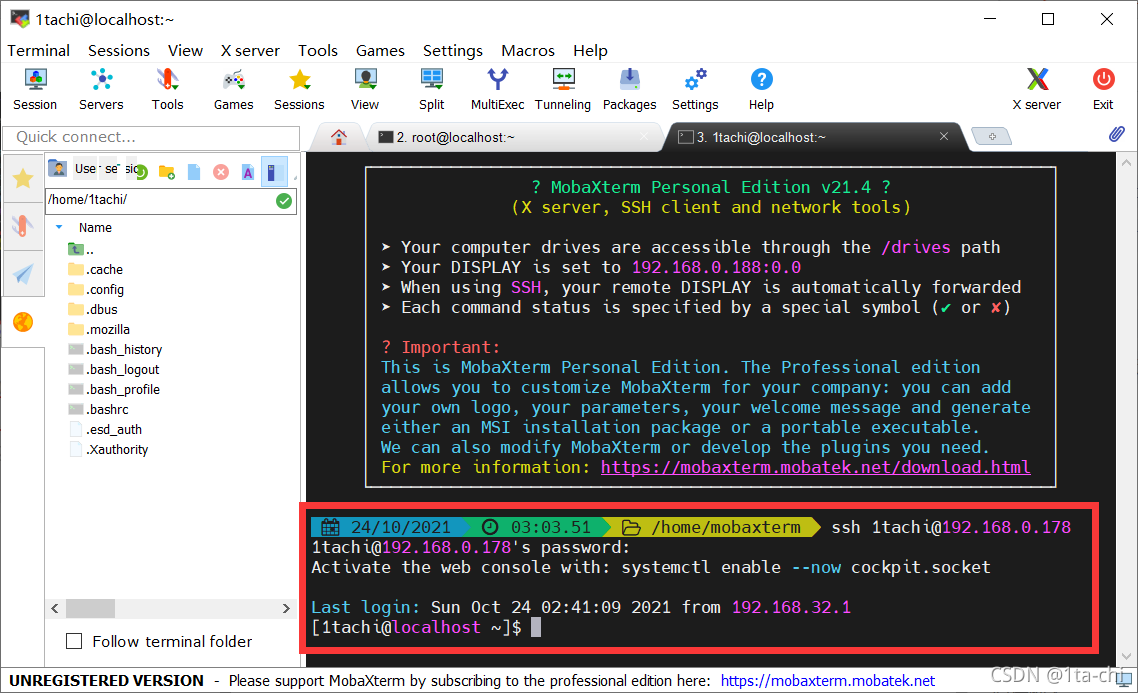Open the Games menu
The height and width of the screenshot is (693, 1138).
380,51
